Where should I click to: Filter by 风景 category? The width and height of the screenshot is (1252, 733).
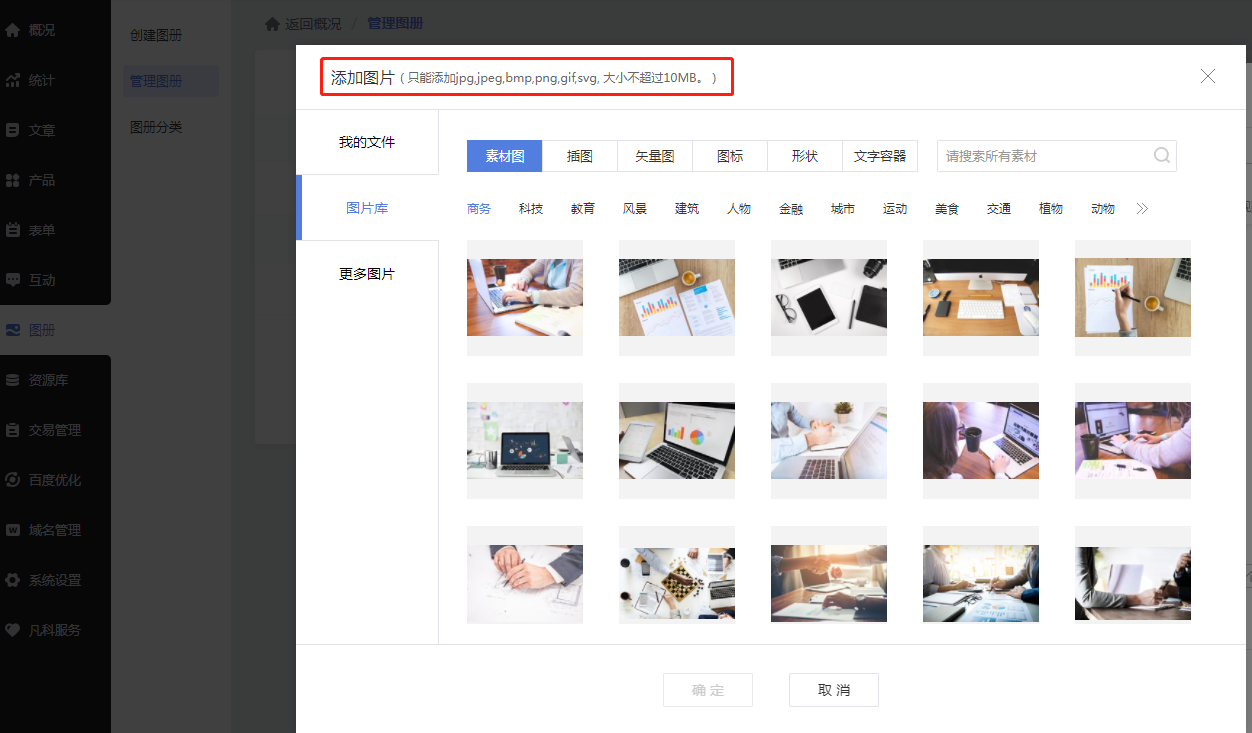point(635,209)
